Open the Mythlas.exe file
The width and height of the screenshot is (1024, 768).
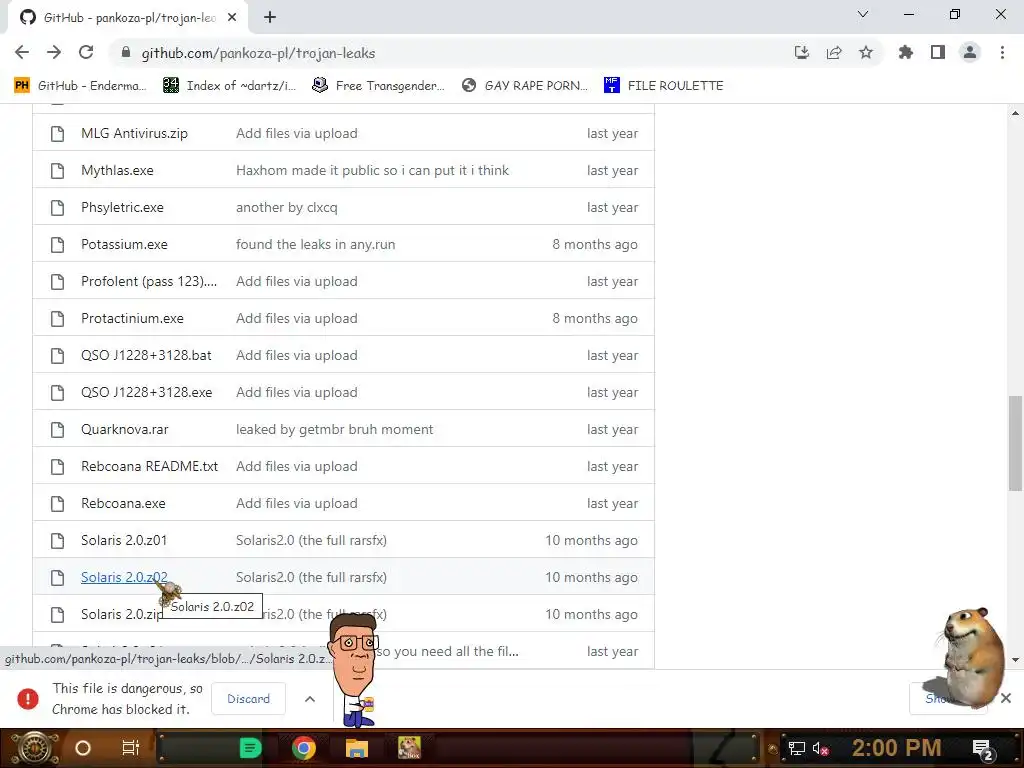coord(117,170)
